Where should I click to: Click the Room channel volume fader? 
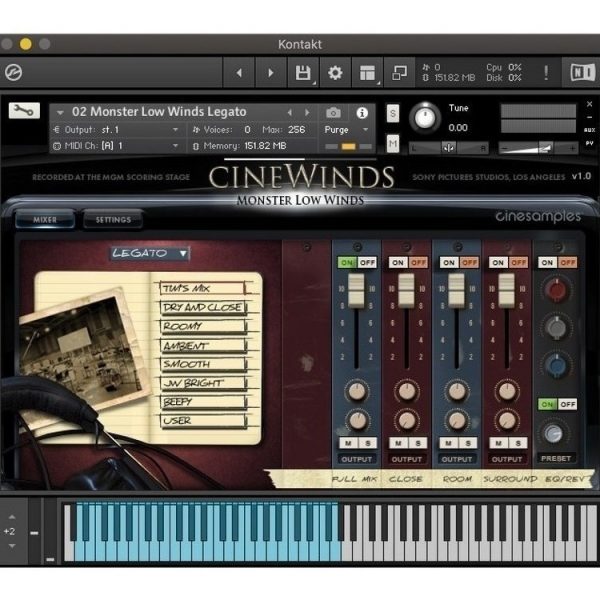(457, 290)
